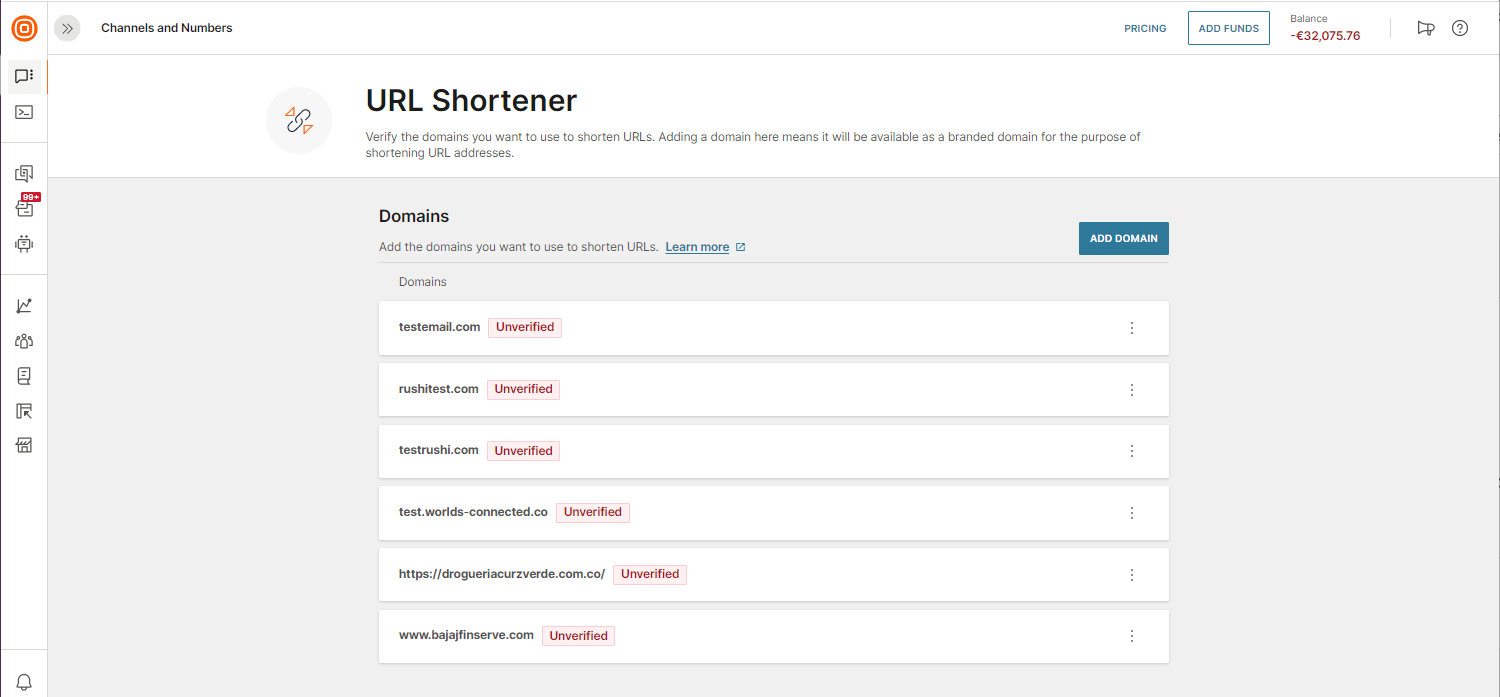Viewport: 1500px width, 697px height.
Task: Open the help question mark icon
Action: pyautogui.click(x=1460, y=28)
